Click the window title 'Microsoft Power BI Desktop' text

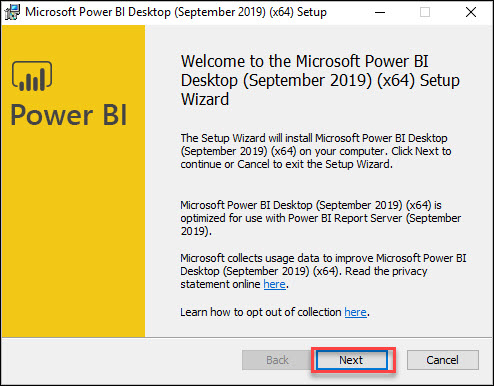(x=176, y=12)
